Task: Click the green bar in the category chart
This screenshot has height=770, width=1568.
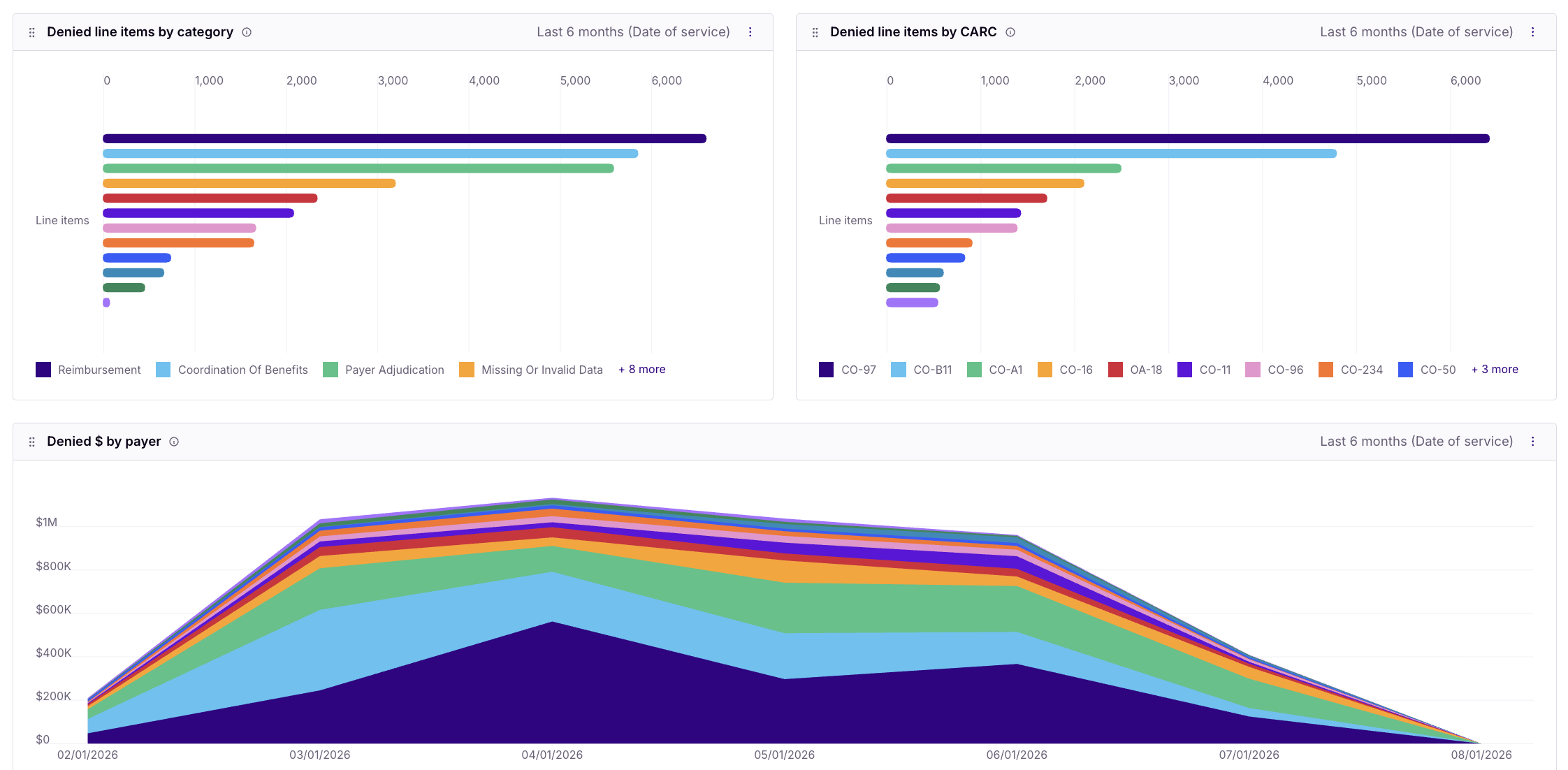Action: click(358, 168)
